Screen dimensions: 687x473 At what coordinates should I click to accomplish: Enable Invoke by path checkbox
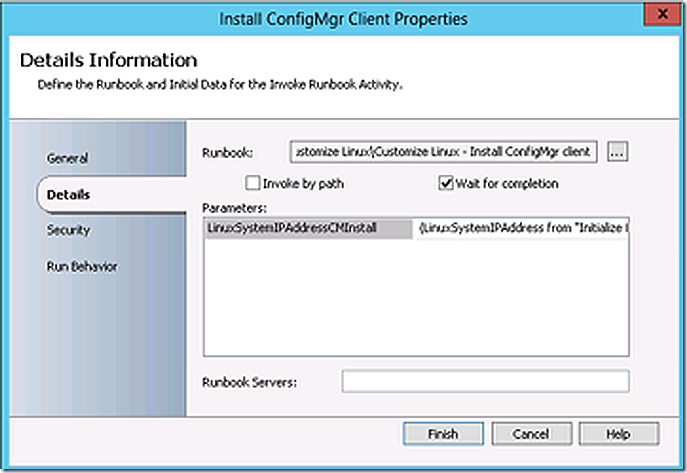click(x=253, y=183)
